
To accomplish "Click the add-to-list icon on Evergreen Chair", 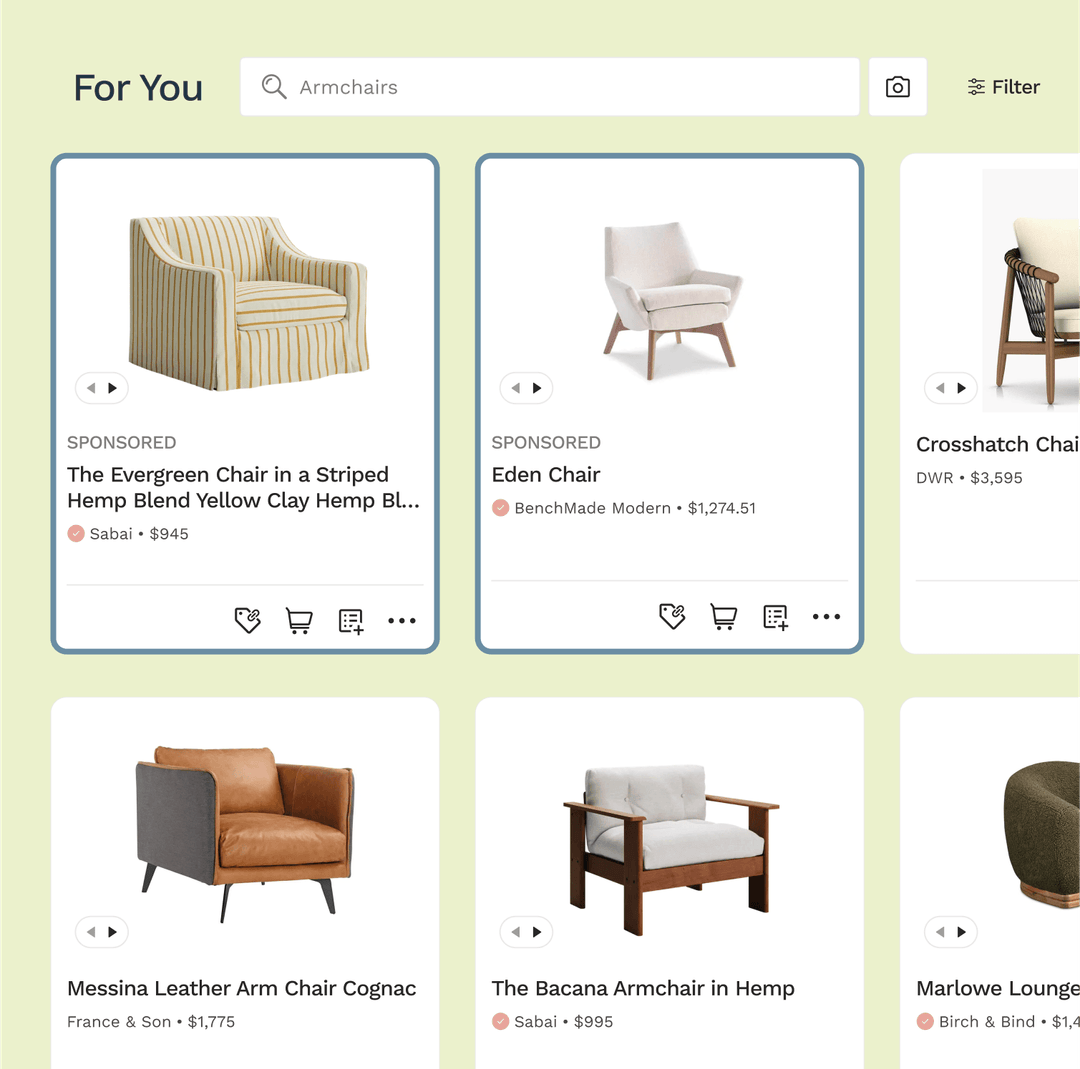I will click(350, 620).
